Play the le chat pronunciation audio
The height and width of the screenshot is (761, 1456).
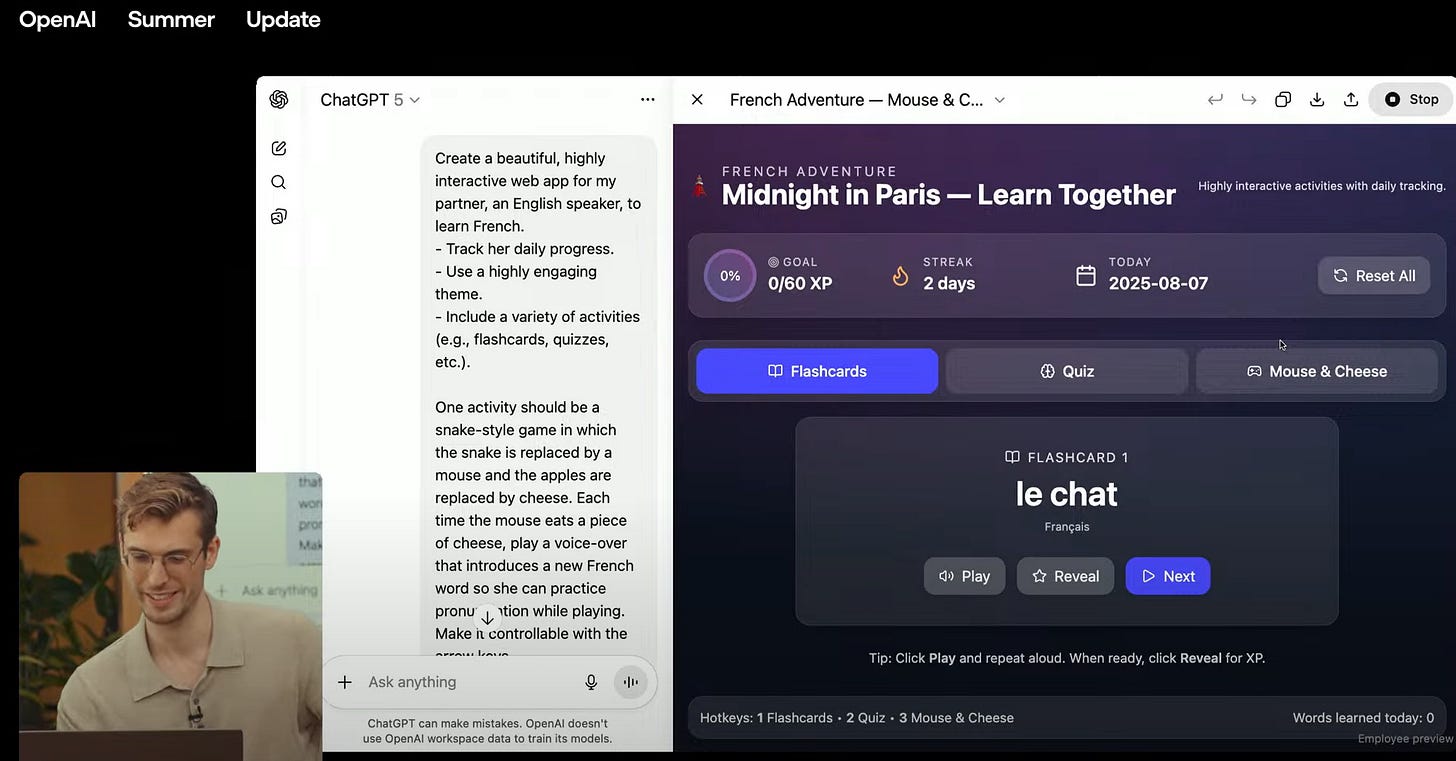(964, 576)
